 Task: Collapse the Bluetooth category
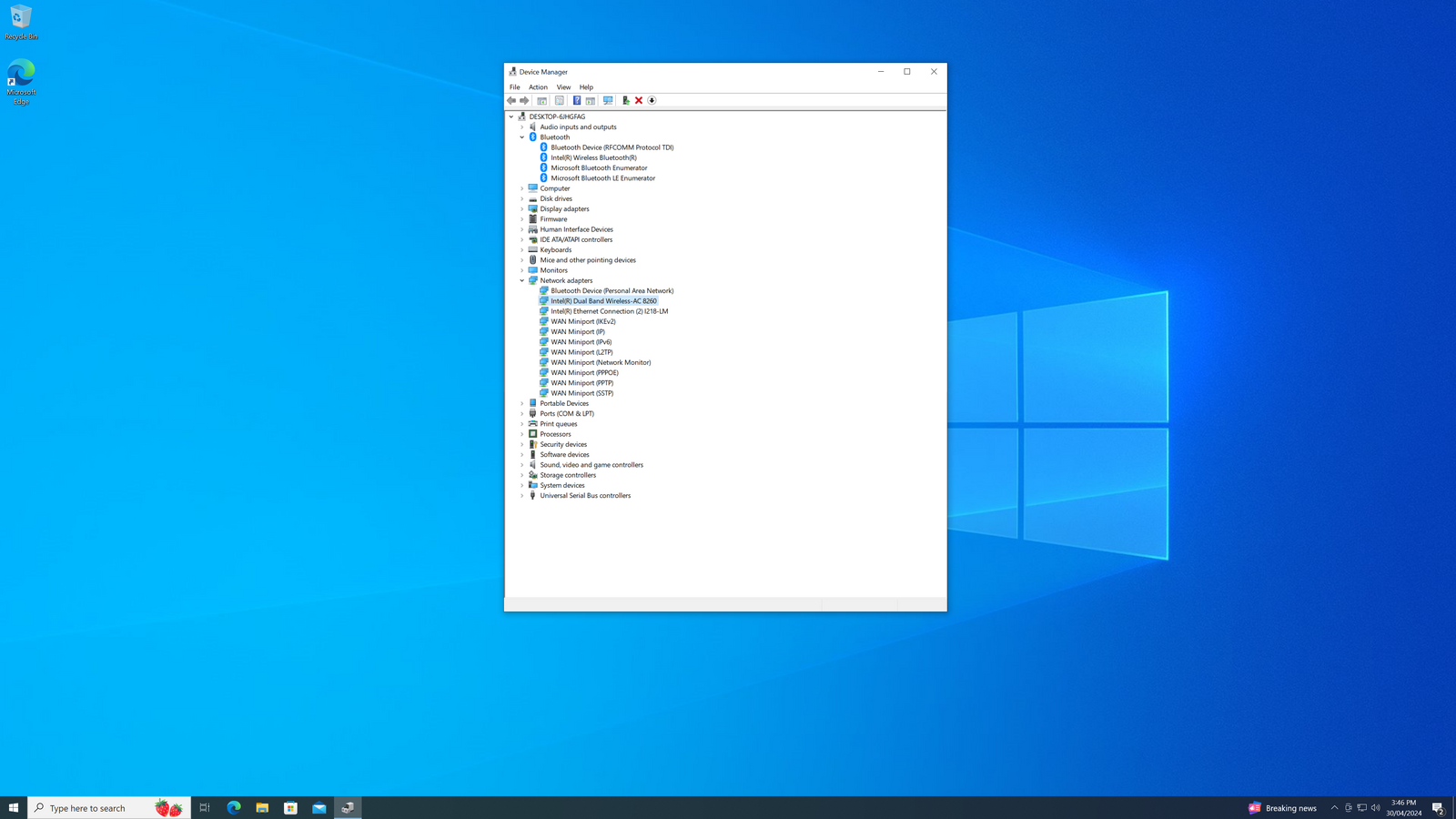pyautogui.click(x=522, y=137)
